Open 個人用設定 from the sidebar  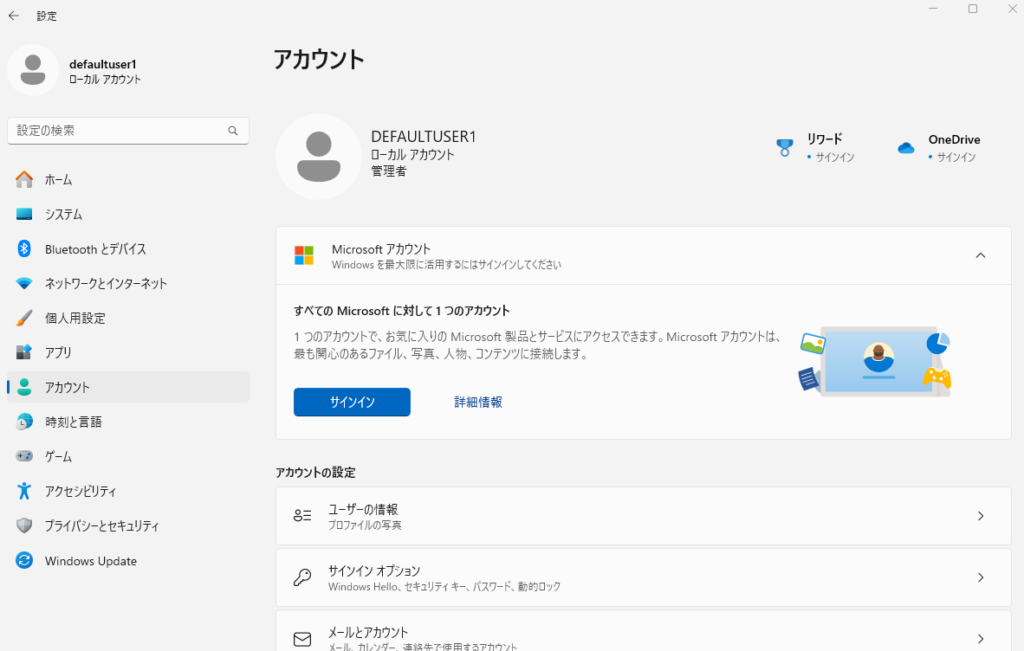75,318
